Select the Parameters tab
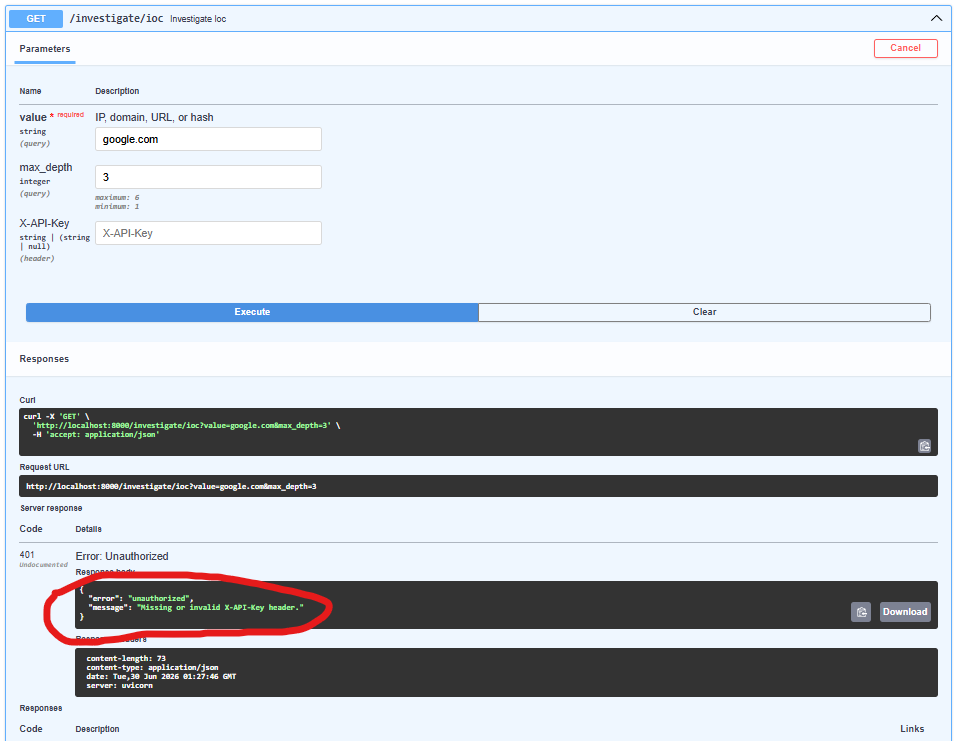Image resolution: width=956 pixels, height=741 pixels. pyautogui.click(x=45, y=49)
